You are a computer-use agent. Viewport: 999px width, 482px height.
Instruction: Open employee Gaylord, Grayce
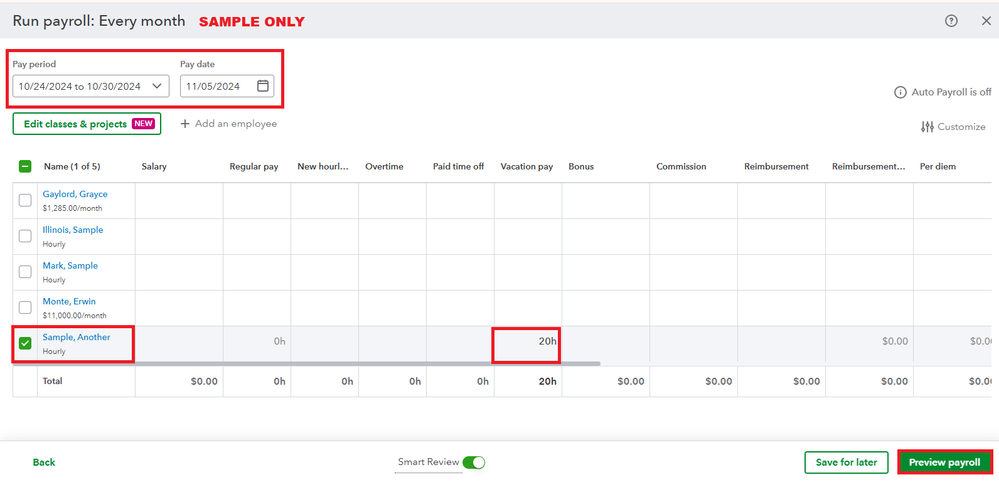75,194
